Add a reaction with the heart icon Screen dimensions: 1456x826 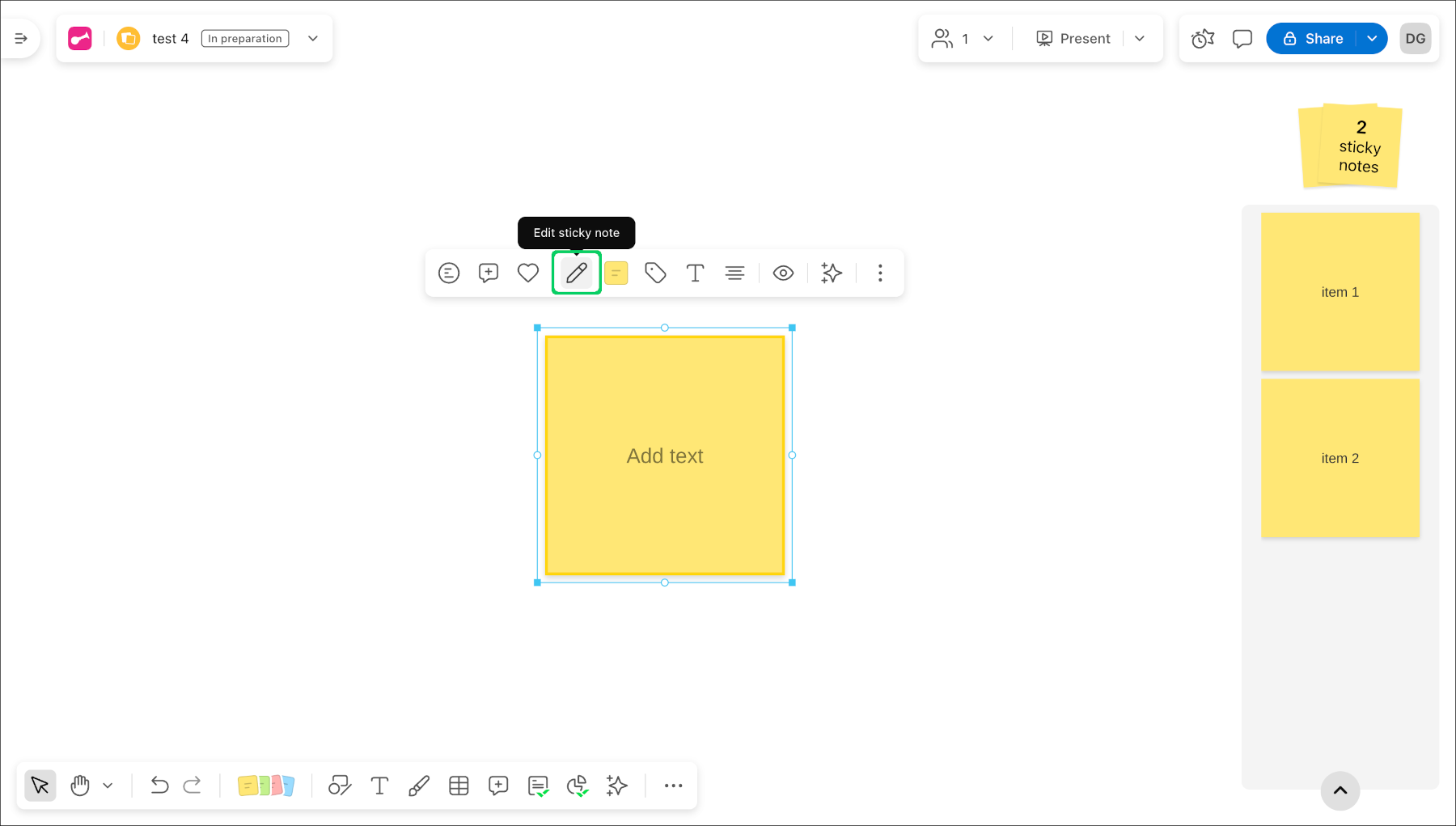pyautogui.click(x=528, y=273)
